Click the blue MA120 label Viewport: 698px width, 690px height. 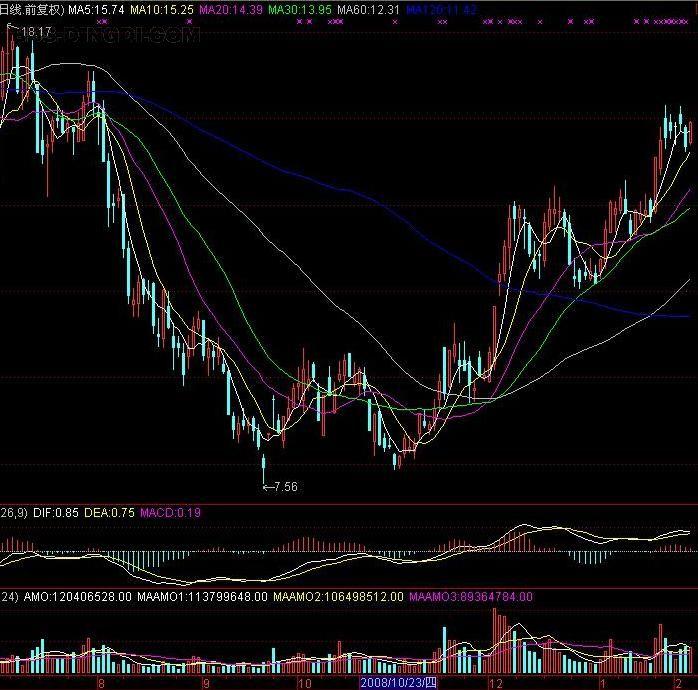(441, 9)
